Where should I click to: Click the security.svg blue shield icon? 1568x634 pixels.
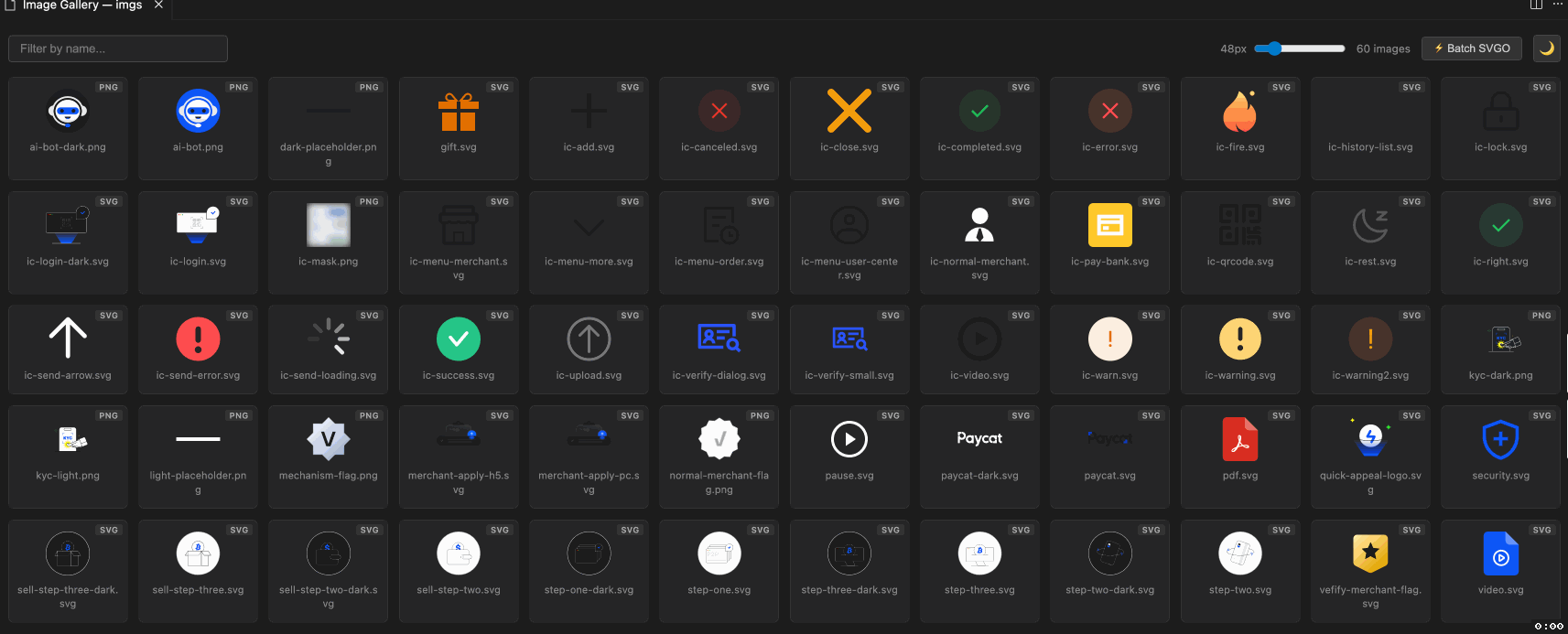pyautogui.click(x=1500, y=439)
